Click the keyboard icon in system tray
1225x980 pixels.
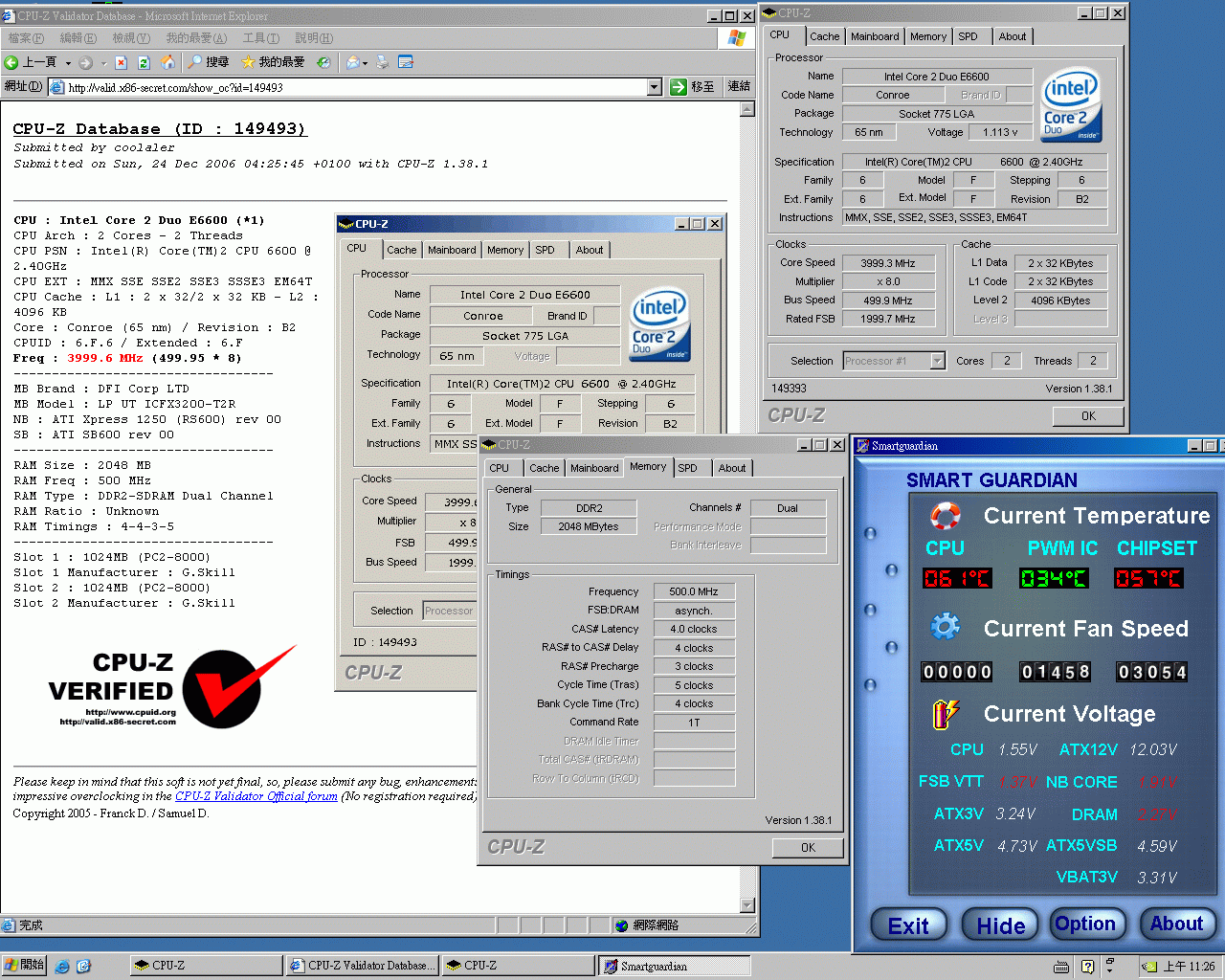[1062, 966]
